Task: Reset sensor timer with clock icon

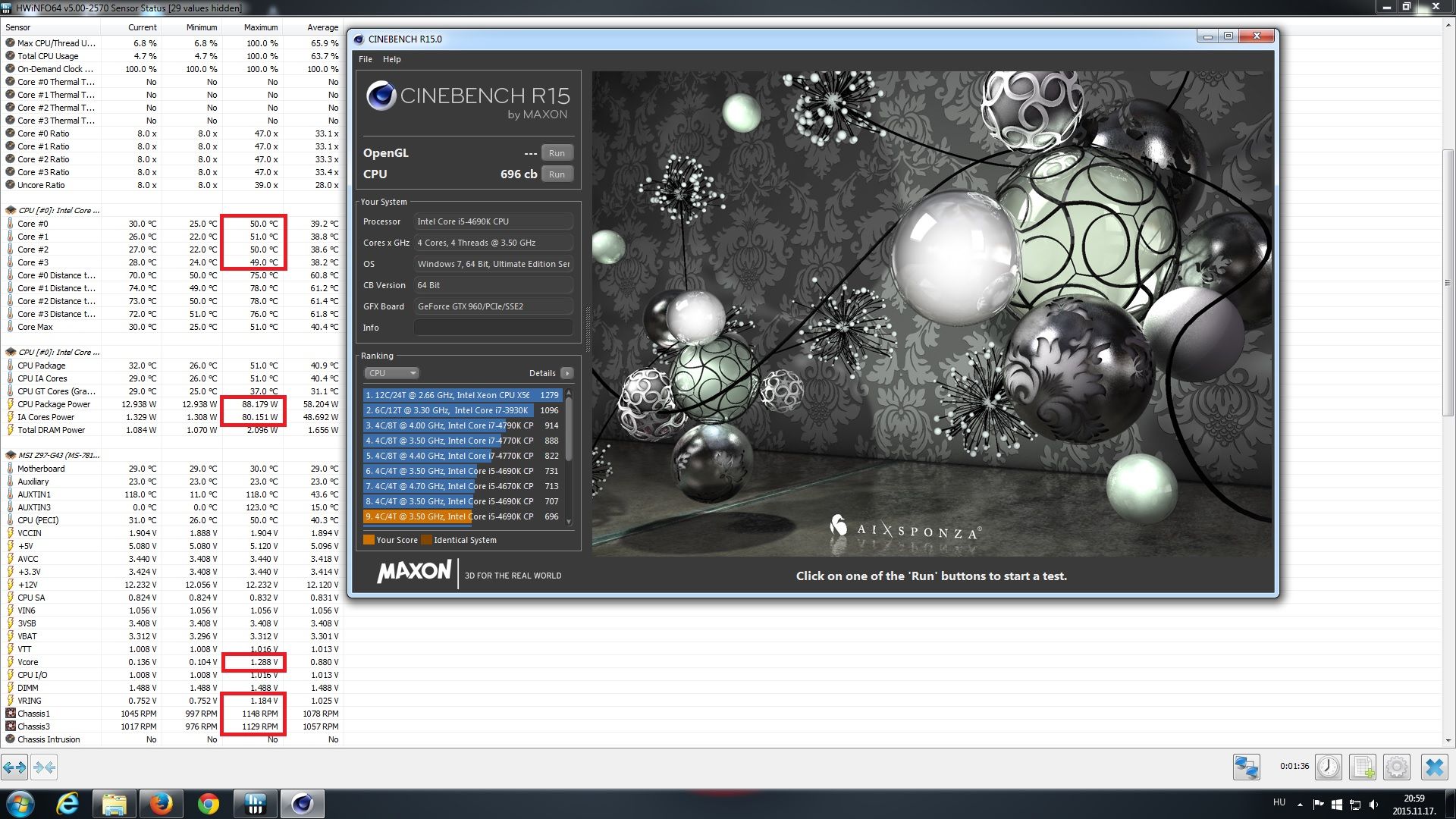Action: [1328, 767]
